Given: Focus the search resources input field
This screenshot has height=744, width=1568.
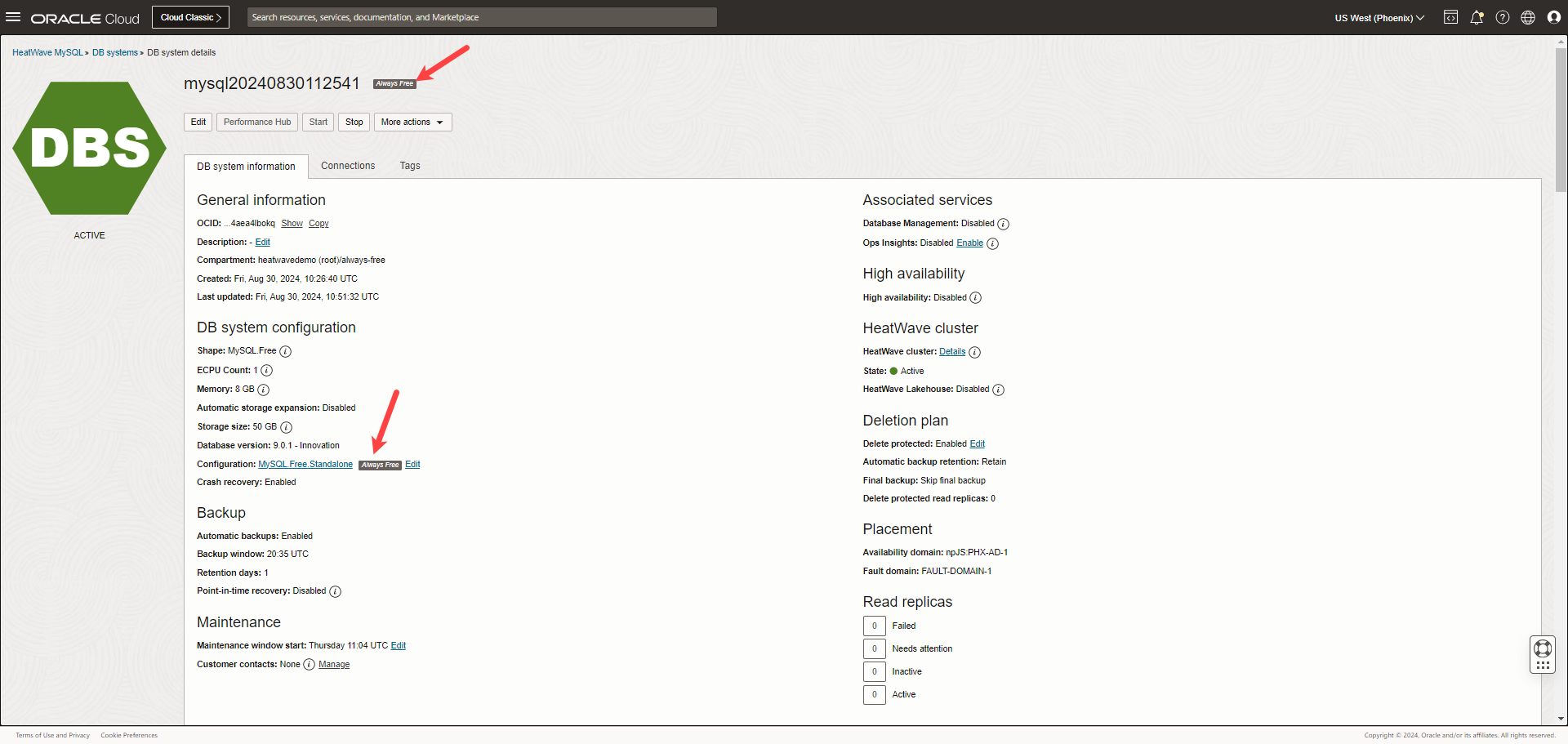Looking at the screenshot, I should click(x=482, y=17).
